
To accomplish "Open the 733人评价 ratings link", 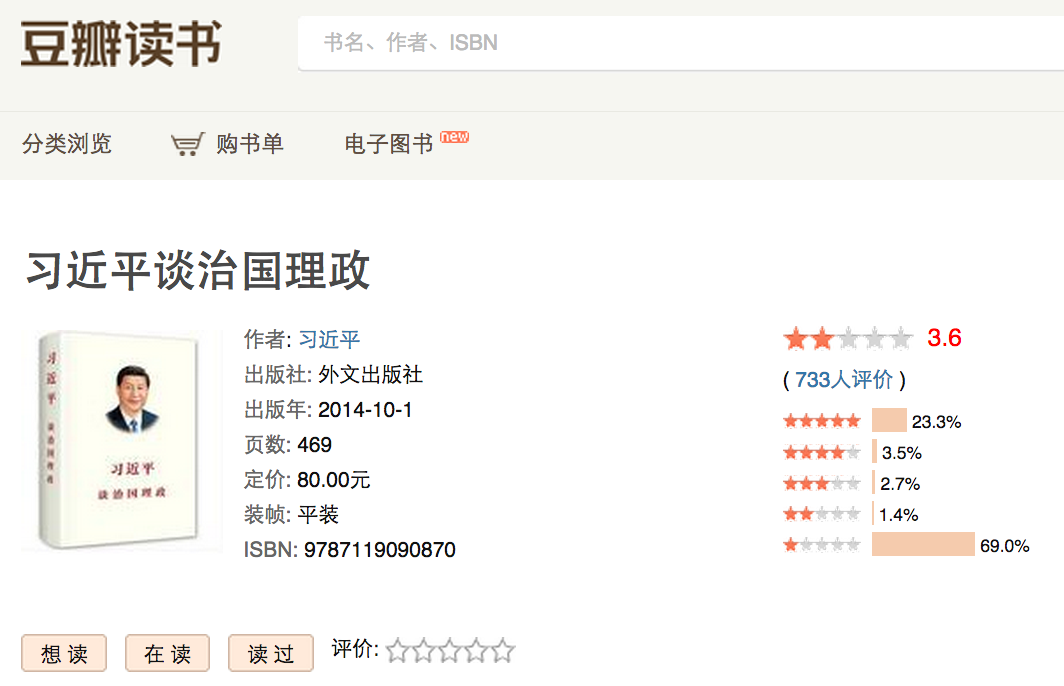I will pyautogui.click(x=843, y=380).
